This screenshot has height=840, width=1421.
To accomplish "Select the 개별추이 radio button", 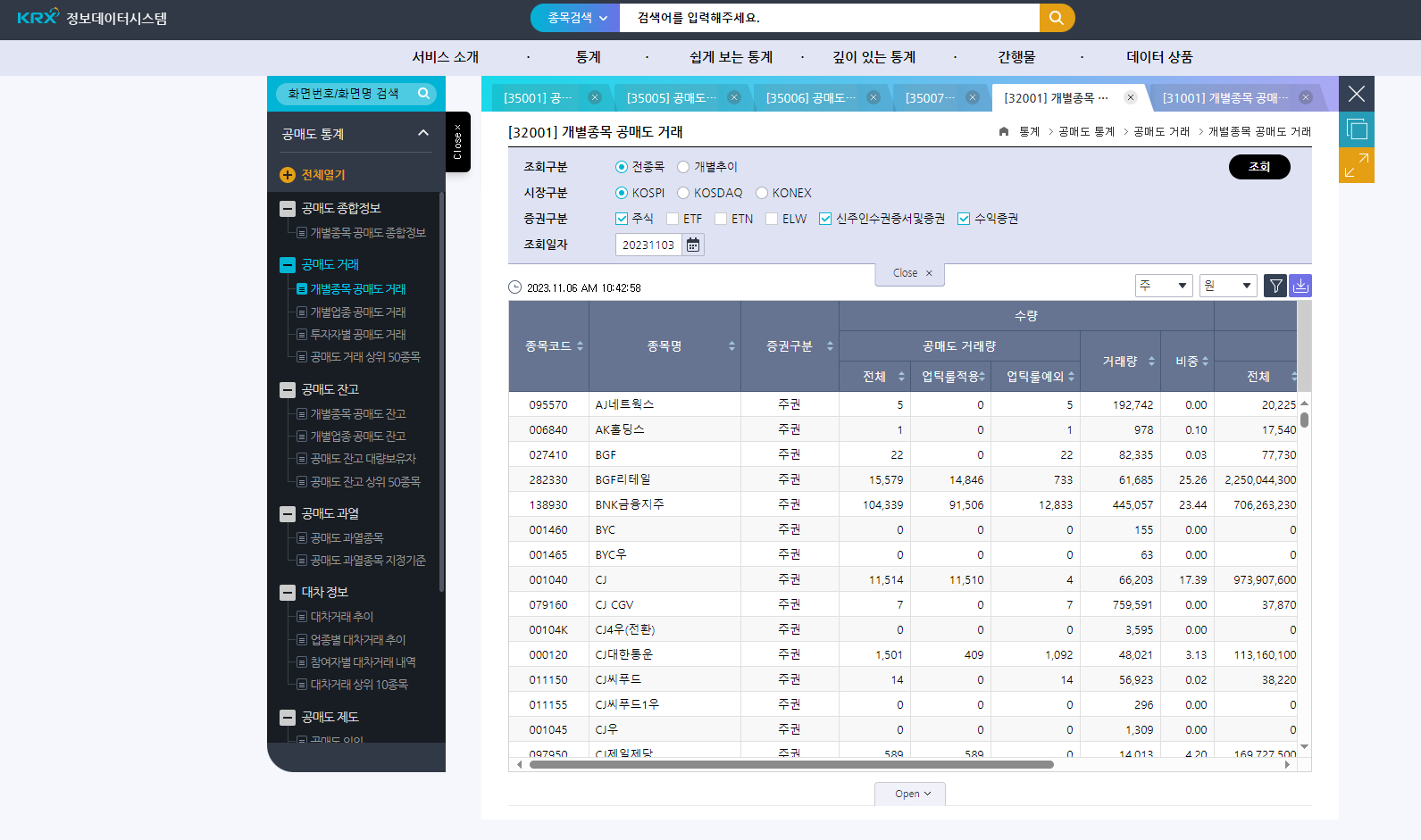I will tap(683, 167).
